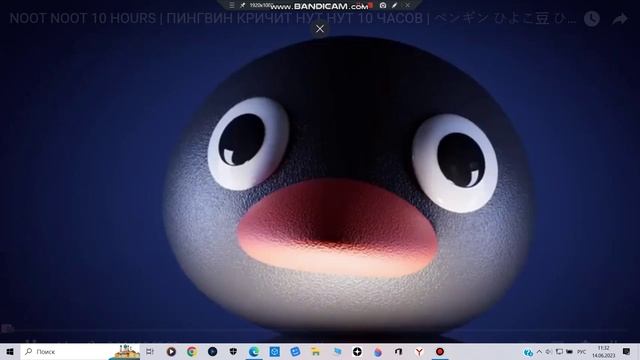Viewport: 640px width, 360px height.
Task: Click the volume speaker tray icon
Action: click(549, 351)
